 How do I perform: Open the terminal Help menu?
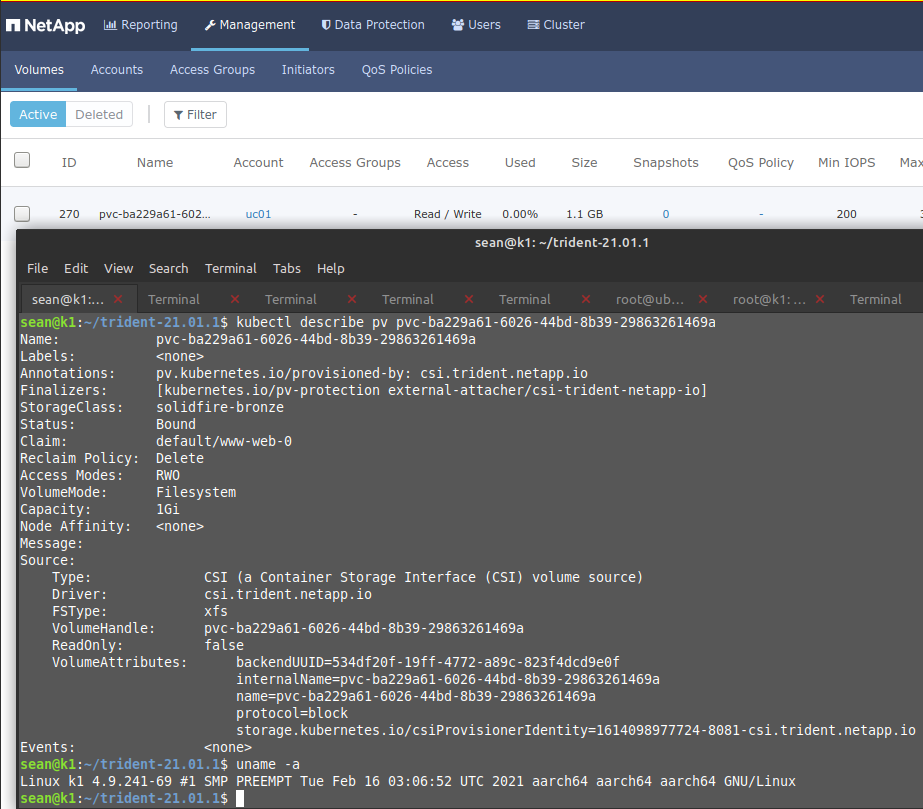point(331,268)
